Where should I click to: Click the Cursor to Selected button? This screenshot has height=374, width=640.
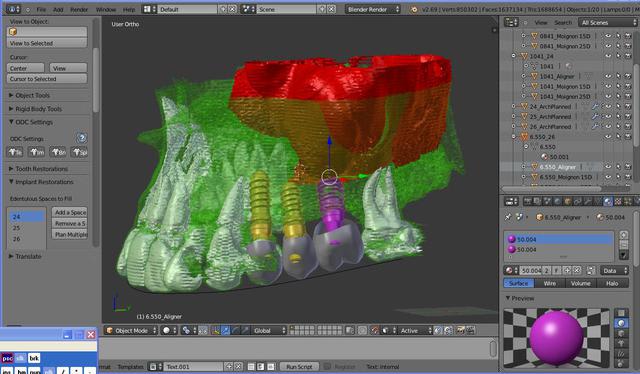47,79
